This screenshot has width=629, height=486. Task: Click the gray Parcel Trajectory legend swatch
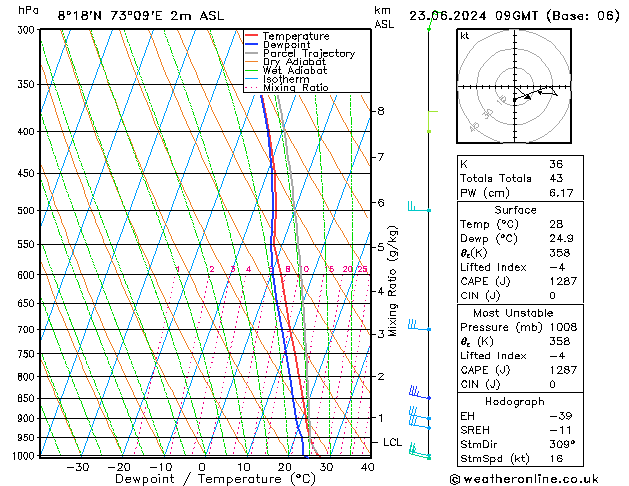pyautogui.click(x=251, y=53)
